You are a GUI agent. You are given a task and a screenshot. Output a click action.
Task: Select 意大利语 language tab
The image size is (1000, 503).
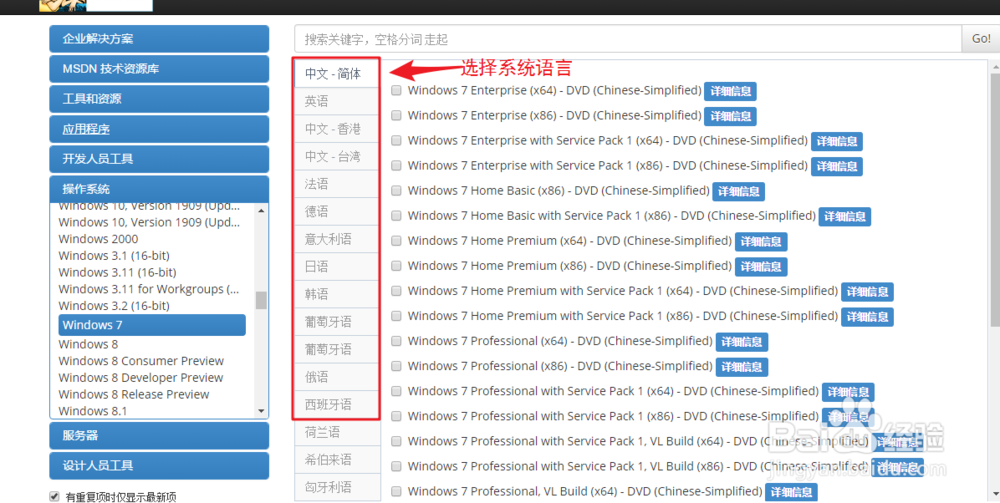point(336,239)
